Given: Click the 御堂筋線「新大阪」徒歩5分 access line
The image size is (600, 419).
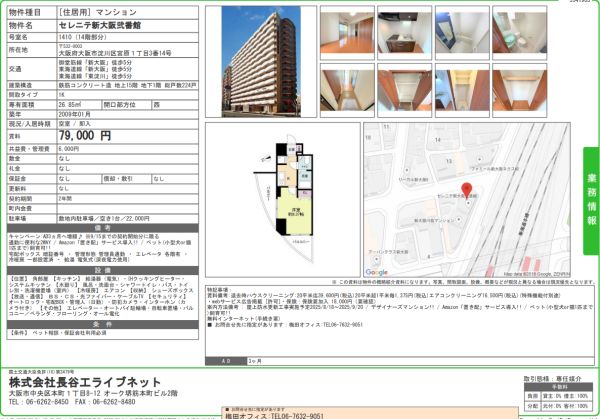Looking at the screenshot, I should click(x=95, y=62).
